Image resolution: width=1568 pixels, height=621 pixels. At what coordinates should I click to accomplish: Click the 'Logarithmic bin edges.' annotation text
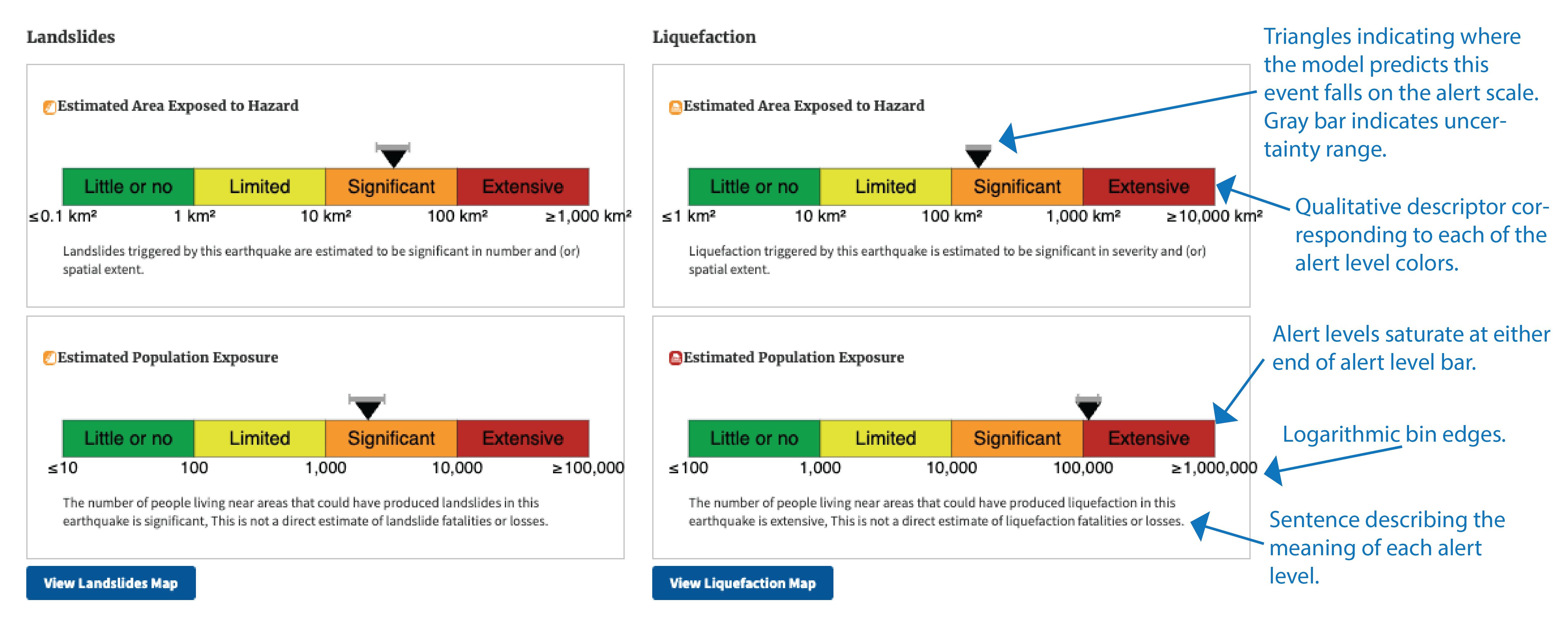click(1394, 434)
